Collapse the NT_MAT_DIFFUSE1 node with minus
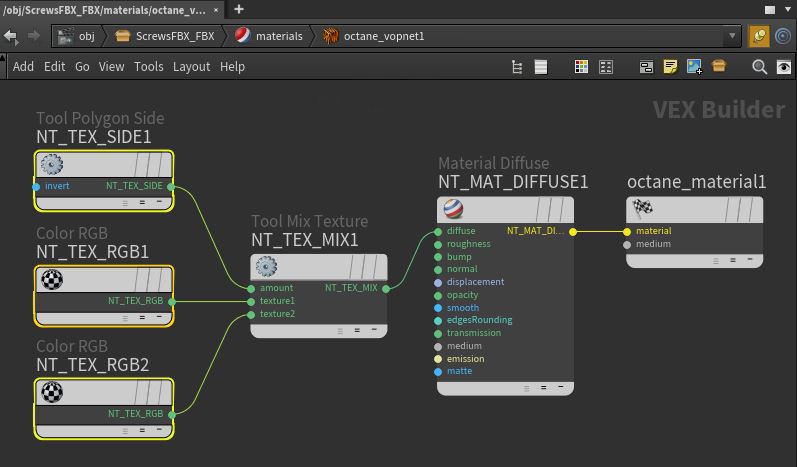The height and width of the screenshot is (467, 797). pyautogui.click(x=560, y=386)
